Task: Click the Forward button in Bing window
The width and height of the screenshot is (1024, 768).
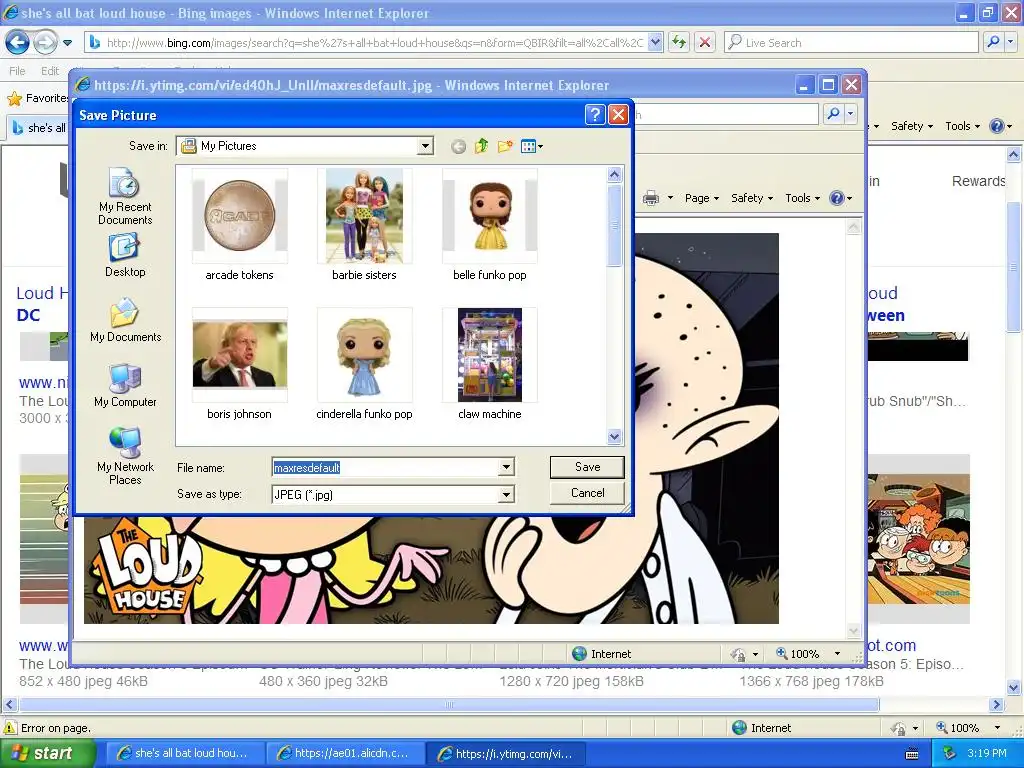Action: pos(45,42)
